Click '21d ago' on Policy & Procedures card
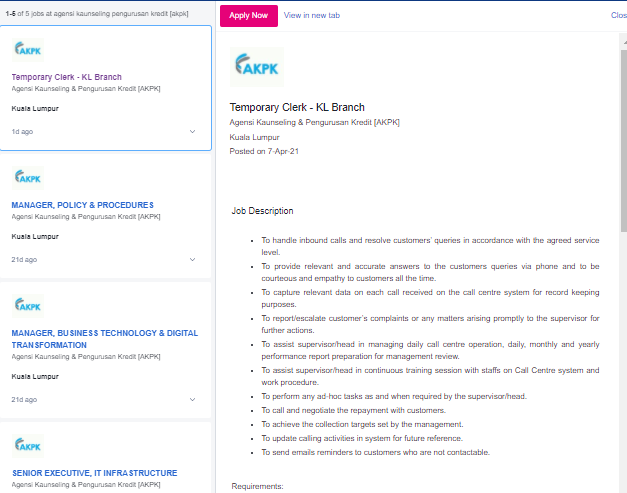 (x=24, y=259)
